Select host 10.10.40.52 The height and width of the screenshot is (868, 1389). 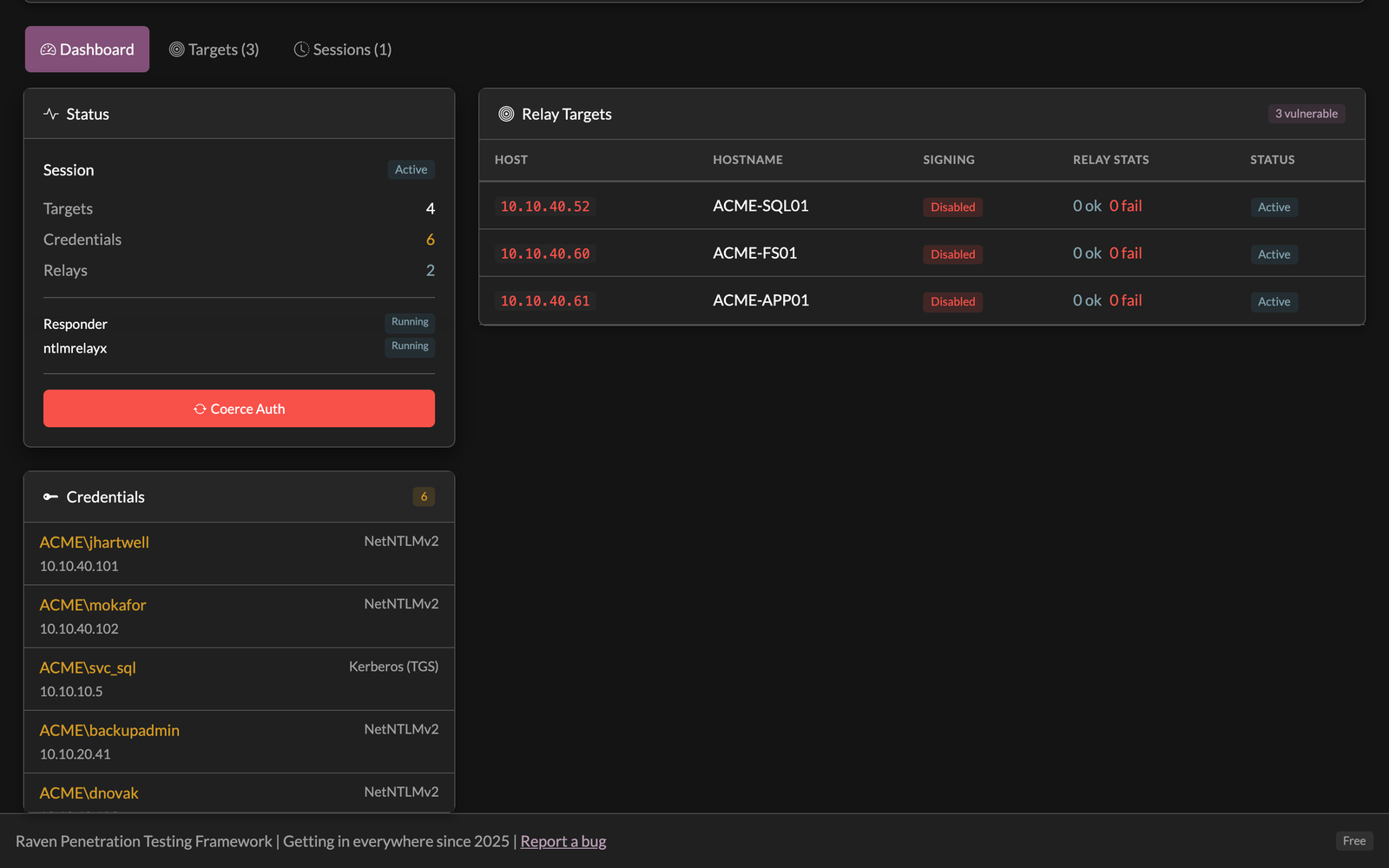coord(545,207)
